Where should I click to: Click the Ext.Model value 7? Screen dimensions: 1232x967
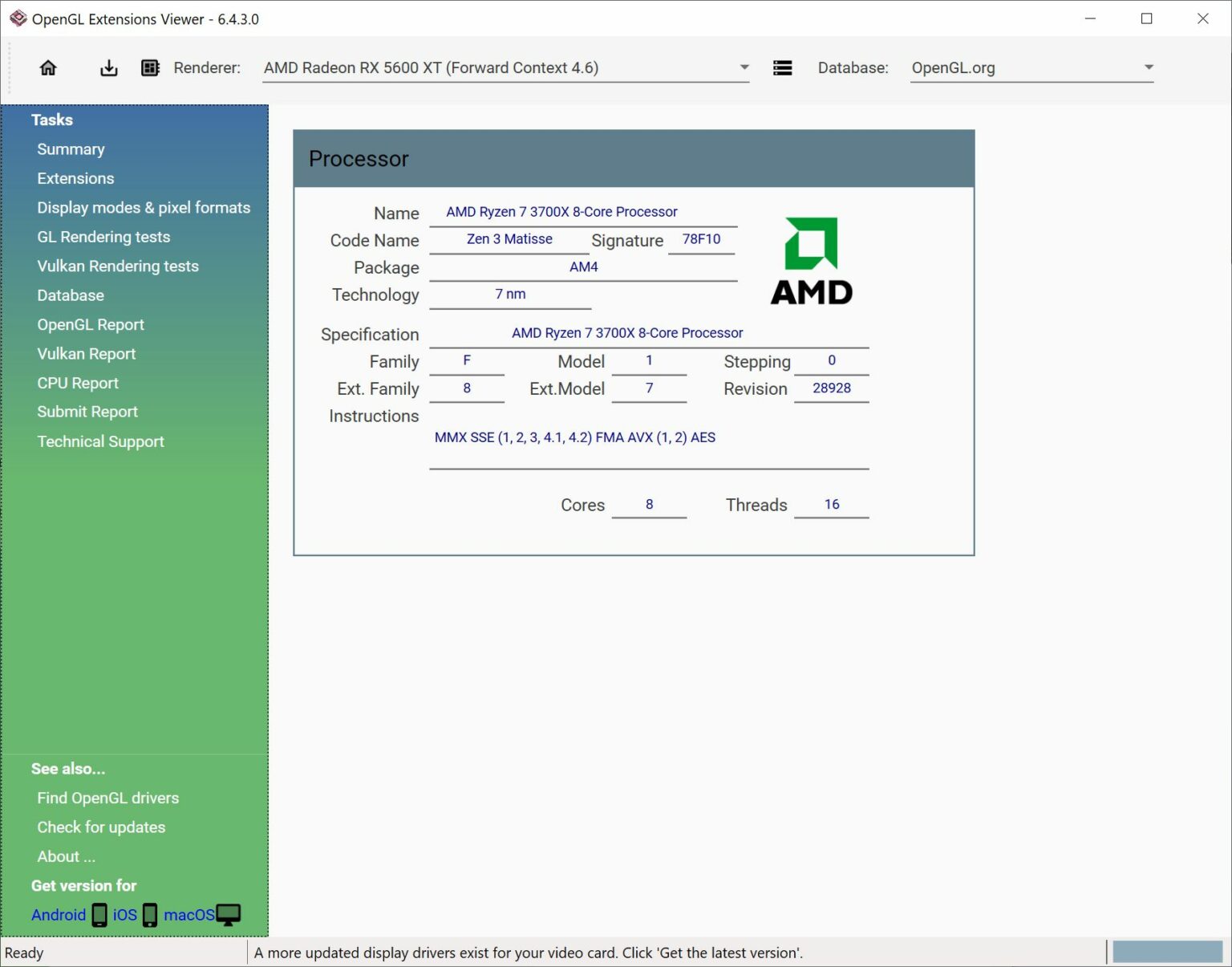pos(649,388)
